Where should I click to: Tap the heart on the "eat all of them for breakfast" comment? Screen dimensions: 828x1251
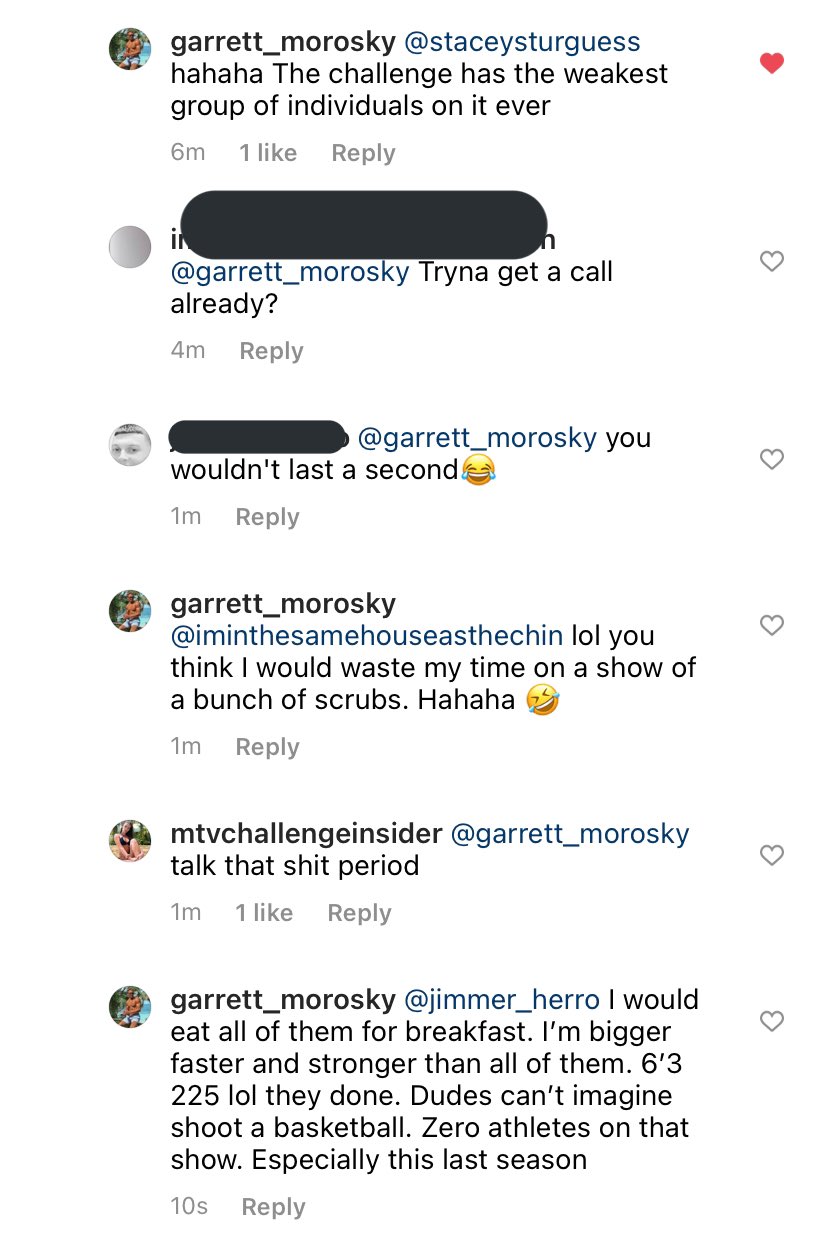click(x=771, y=1021)
